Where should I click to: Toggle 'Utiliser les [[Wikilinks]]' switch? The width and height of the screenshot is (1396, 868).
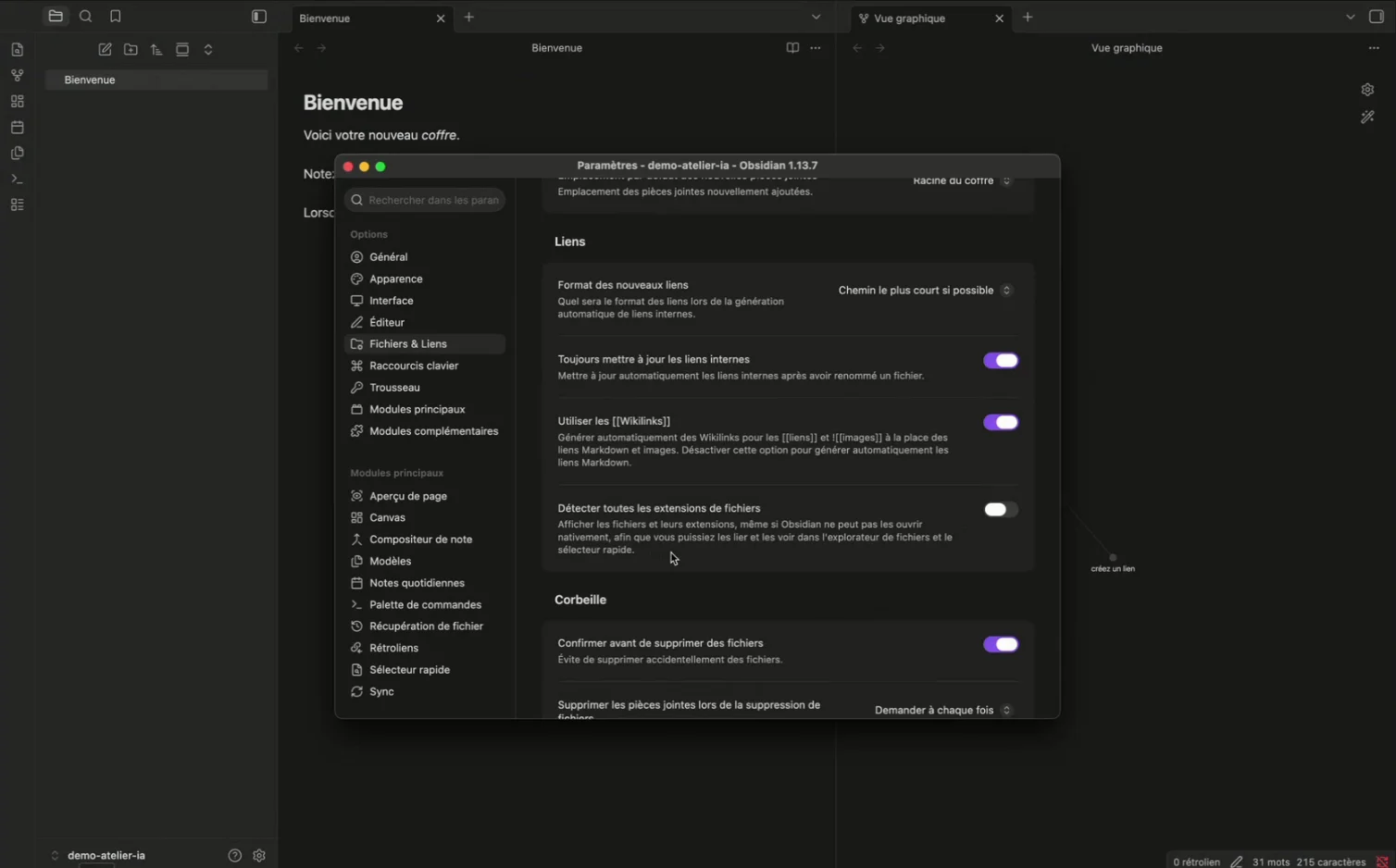click(x=1001, y=423)
